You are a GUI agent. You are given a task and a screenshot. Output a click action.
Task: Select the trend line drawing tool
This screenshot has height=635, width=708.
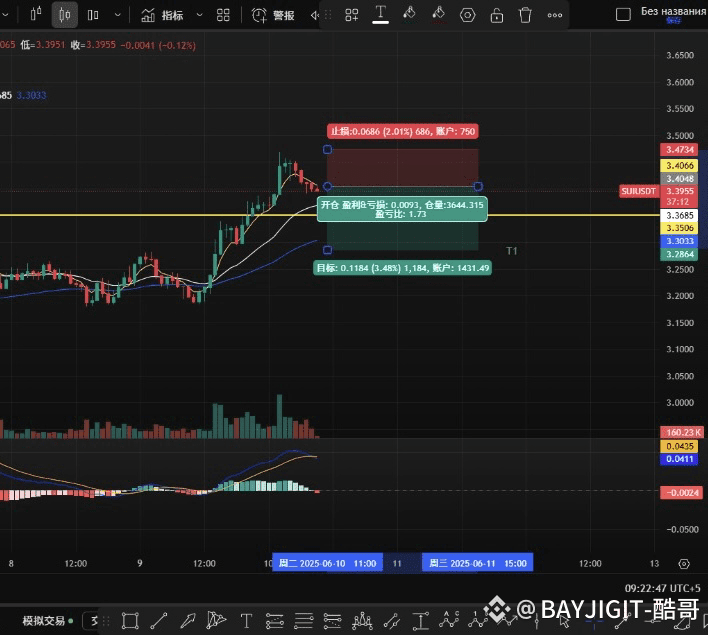tap(158, 621)
